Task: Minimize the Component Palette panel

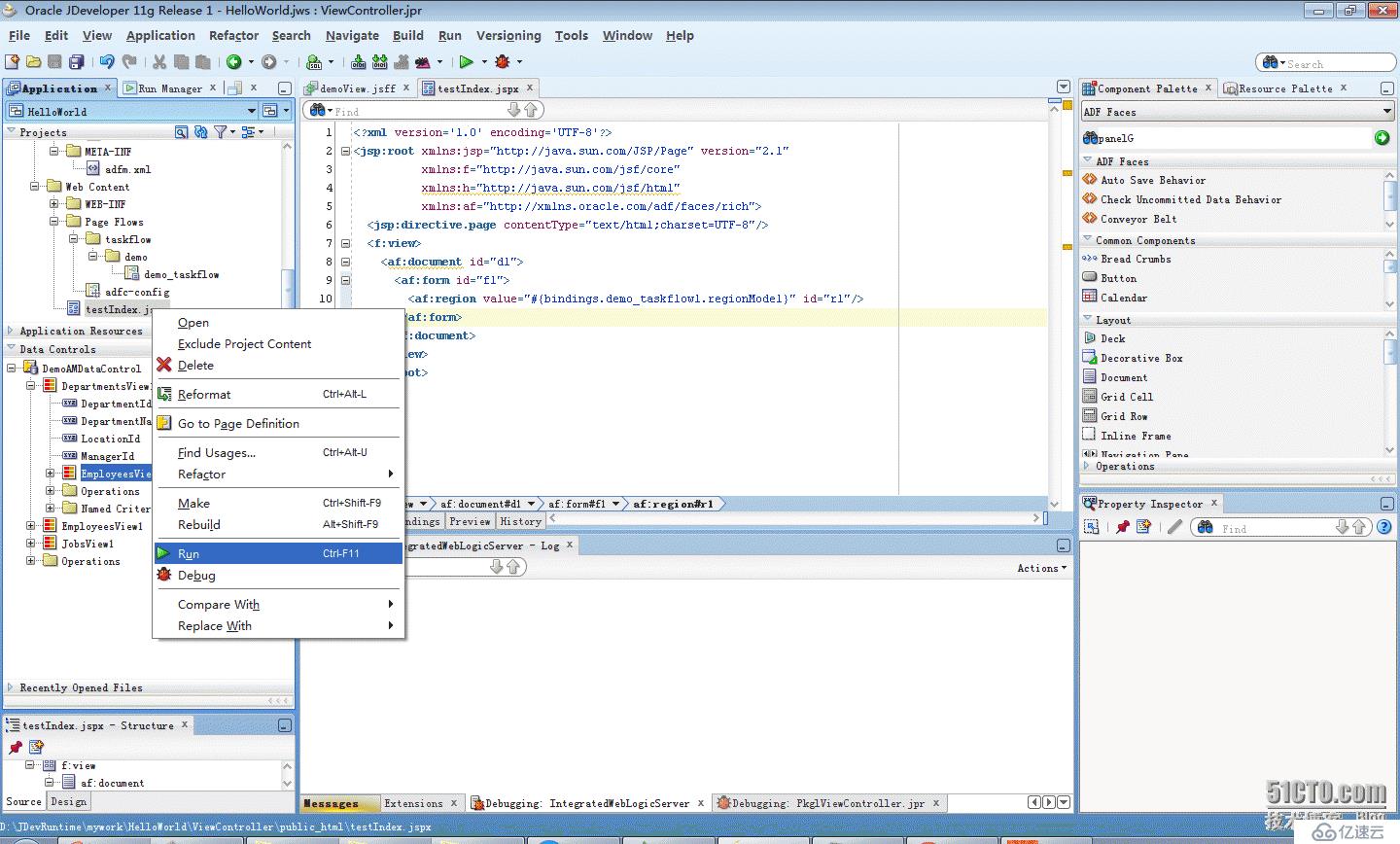Action: 1386,88
